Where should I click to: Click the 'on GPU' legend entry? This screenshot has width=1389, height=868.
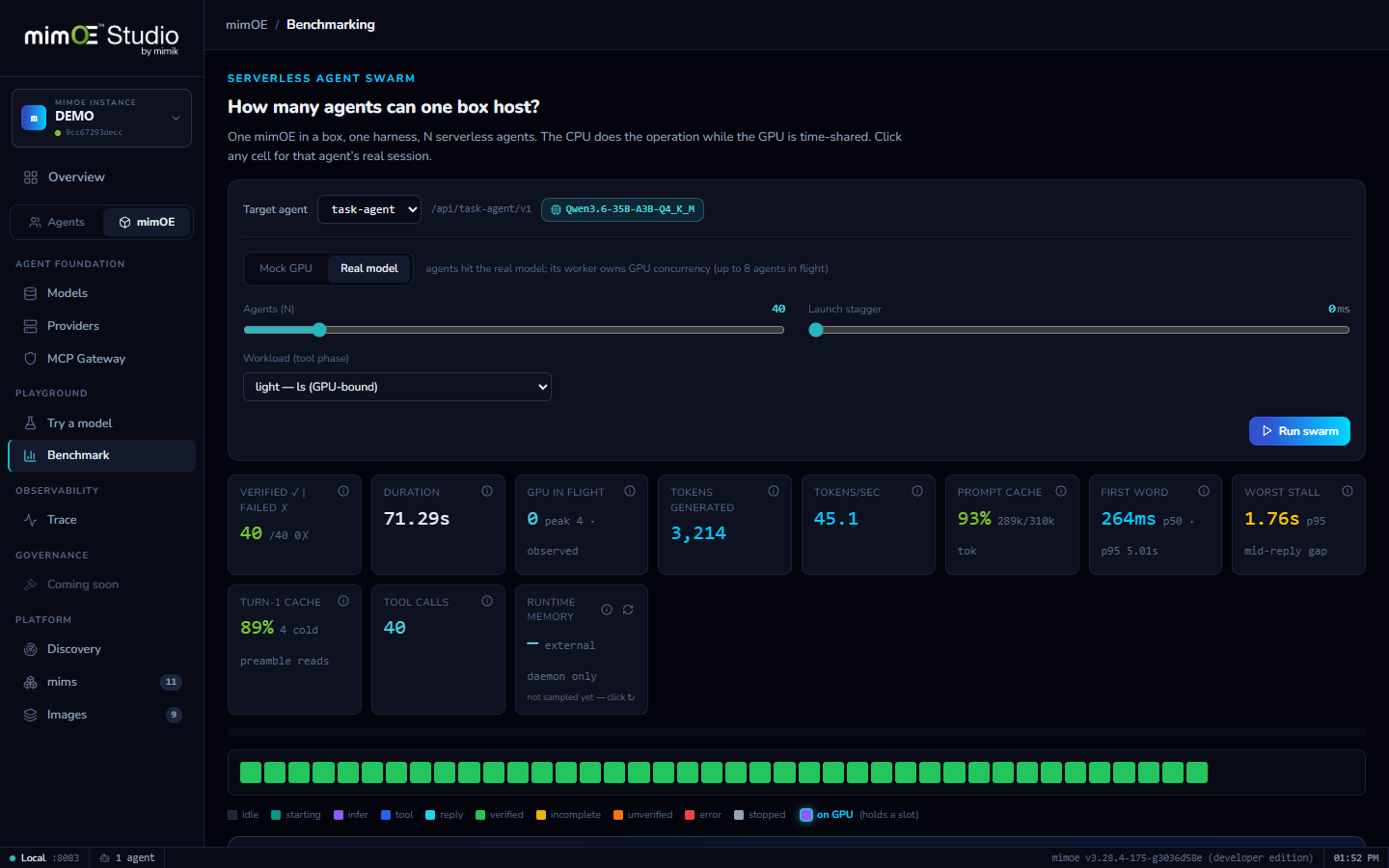[859, 815]
